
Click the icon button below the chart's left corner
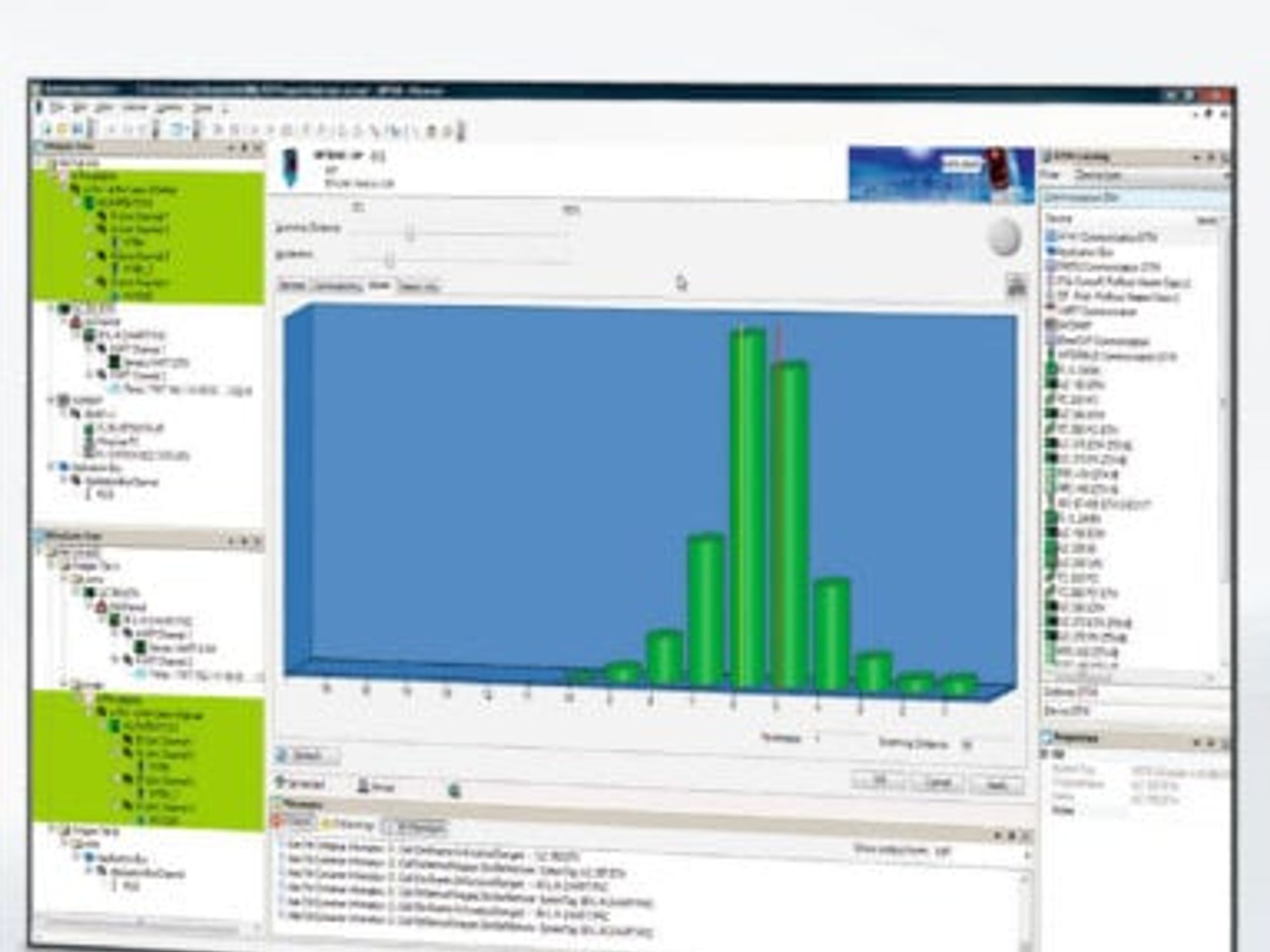(307, 755)
